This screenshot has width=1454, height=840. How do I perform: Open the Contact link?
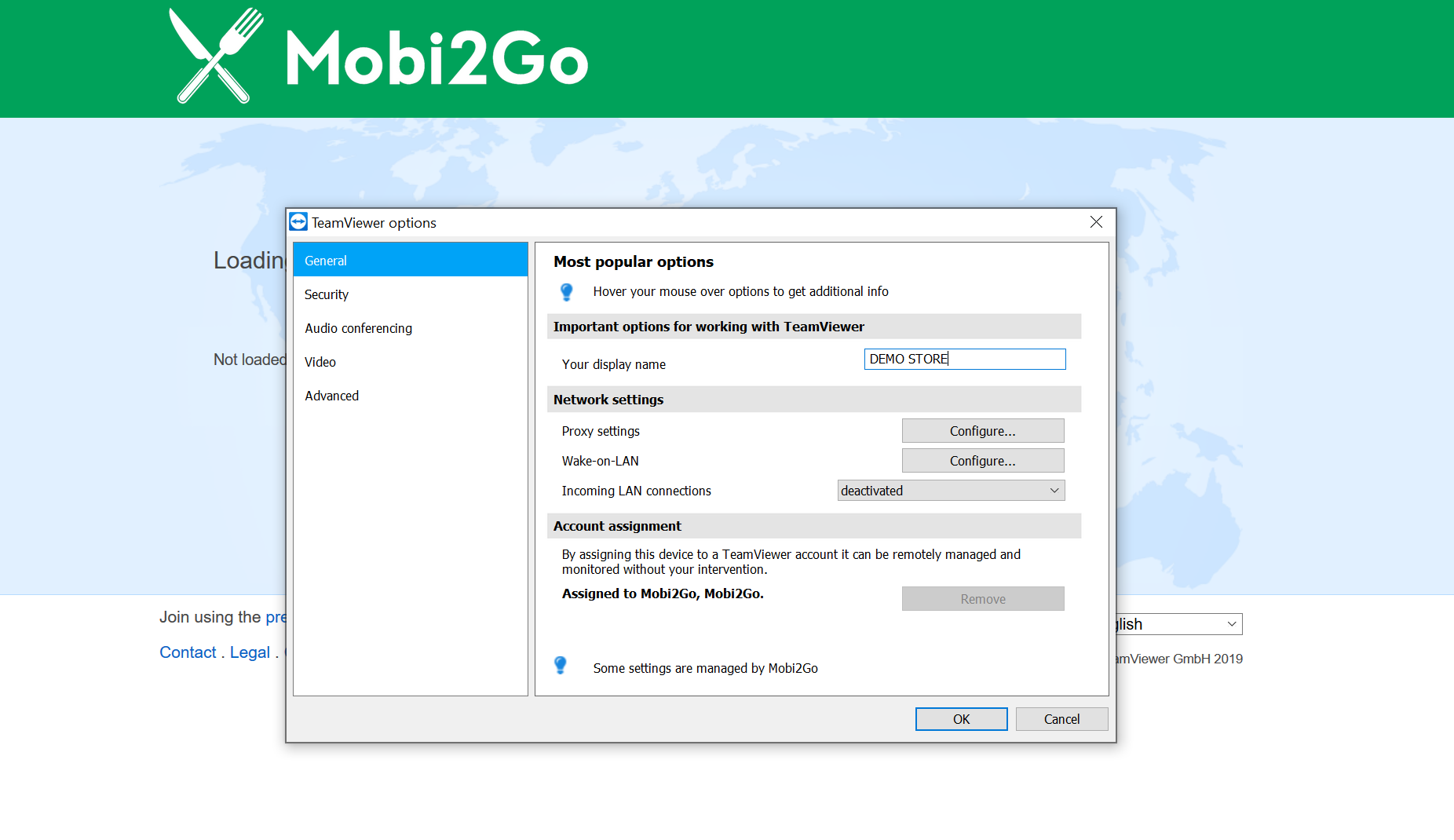188,652
